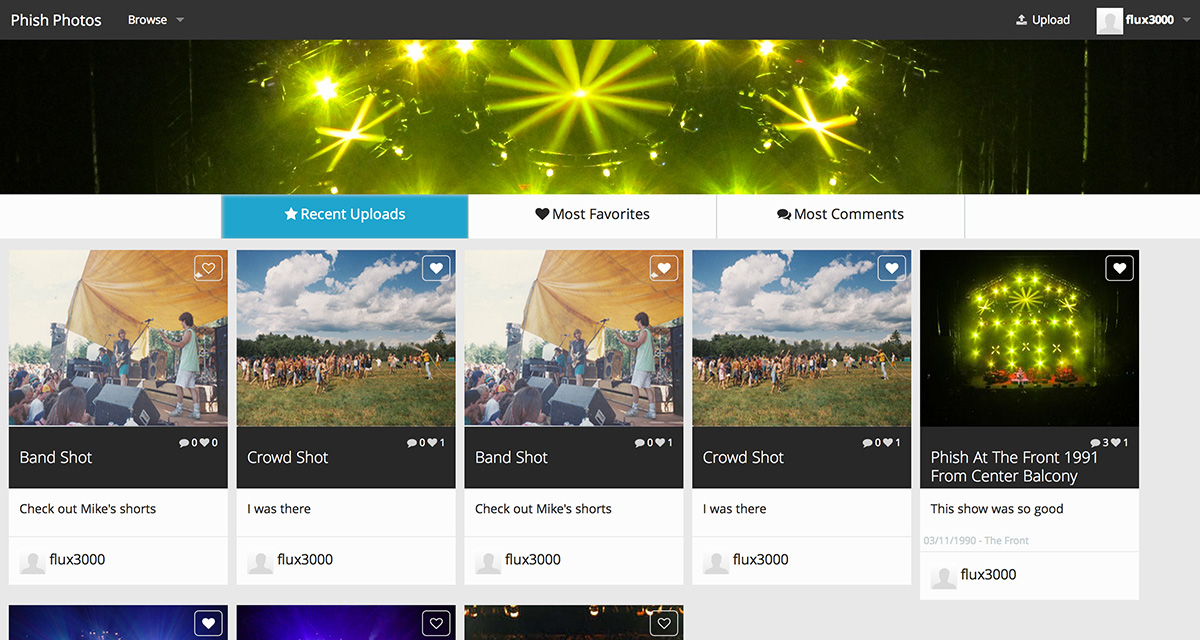Click the profile avatar in the top bar
The image size is (1200, 640).
[x=1109, y=20]
